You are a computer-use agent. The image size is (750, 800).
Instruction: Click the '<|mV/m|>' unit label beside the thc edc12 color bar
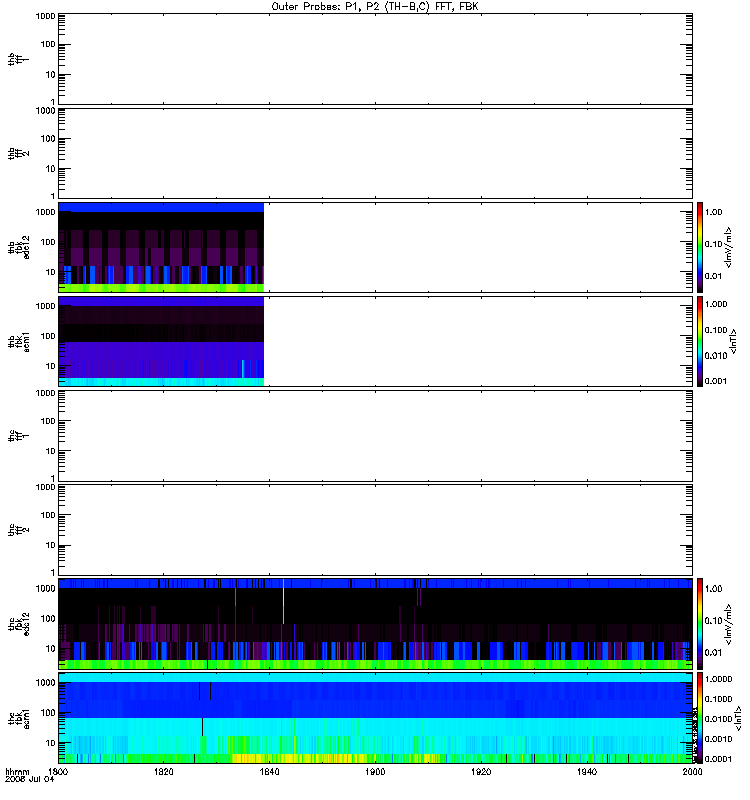click(728, 624)
